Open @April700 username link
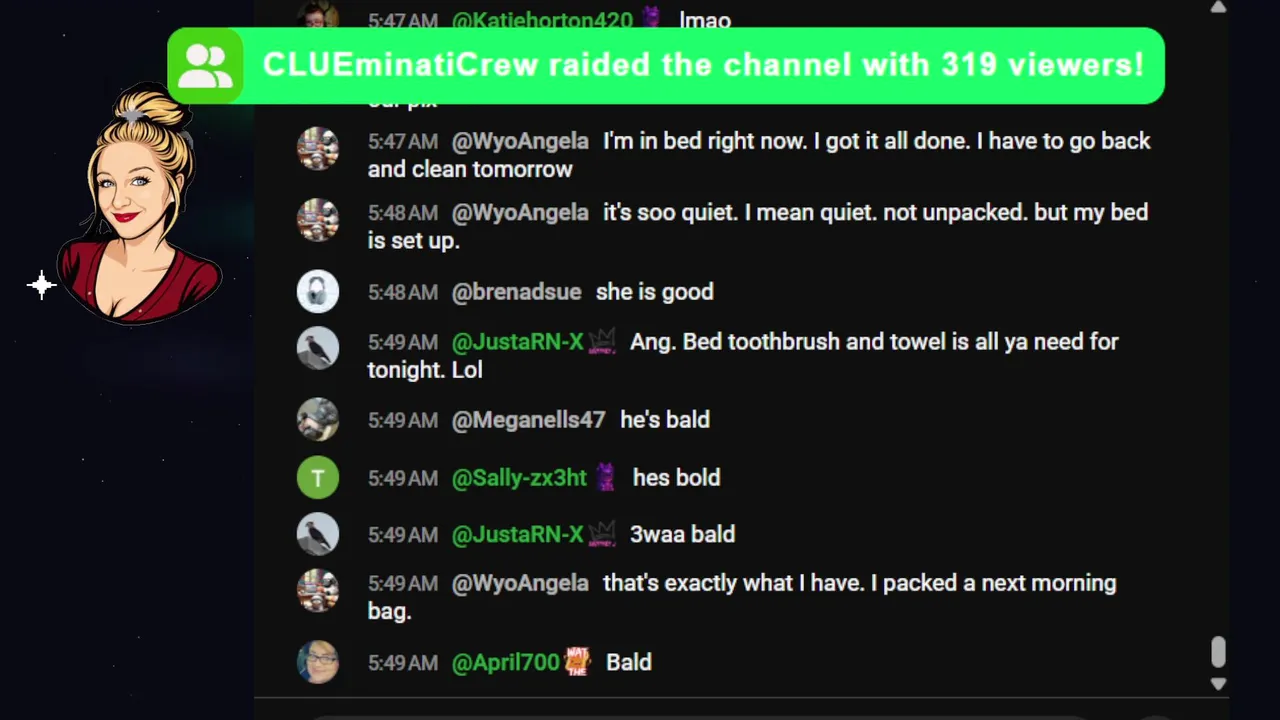Image resolution: width=1280 pixels, height=720 pixels. click(505, 662)
